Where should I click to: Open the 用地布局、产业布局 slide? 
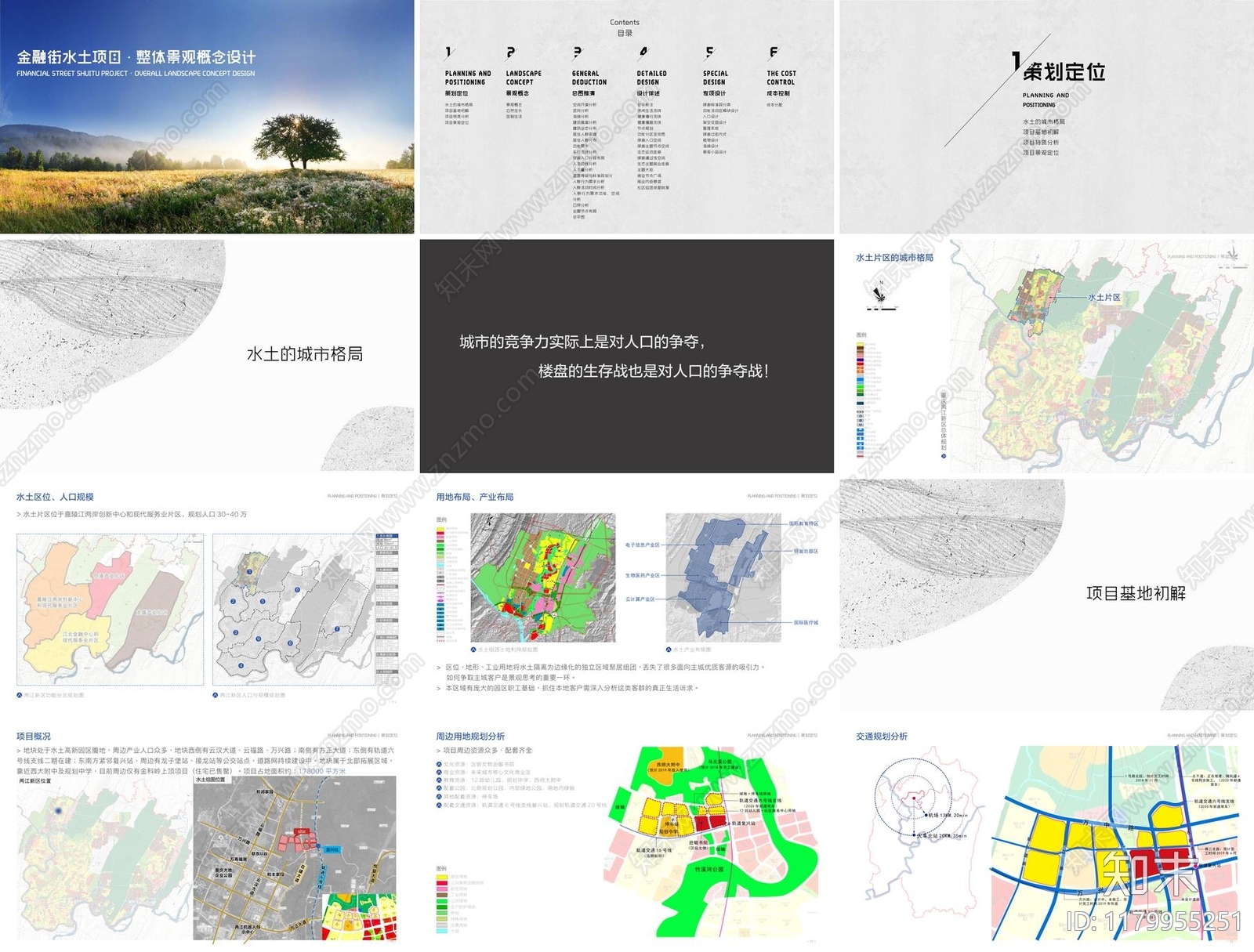point(626,595)
